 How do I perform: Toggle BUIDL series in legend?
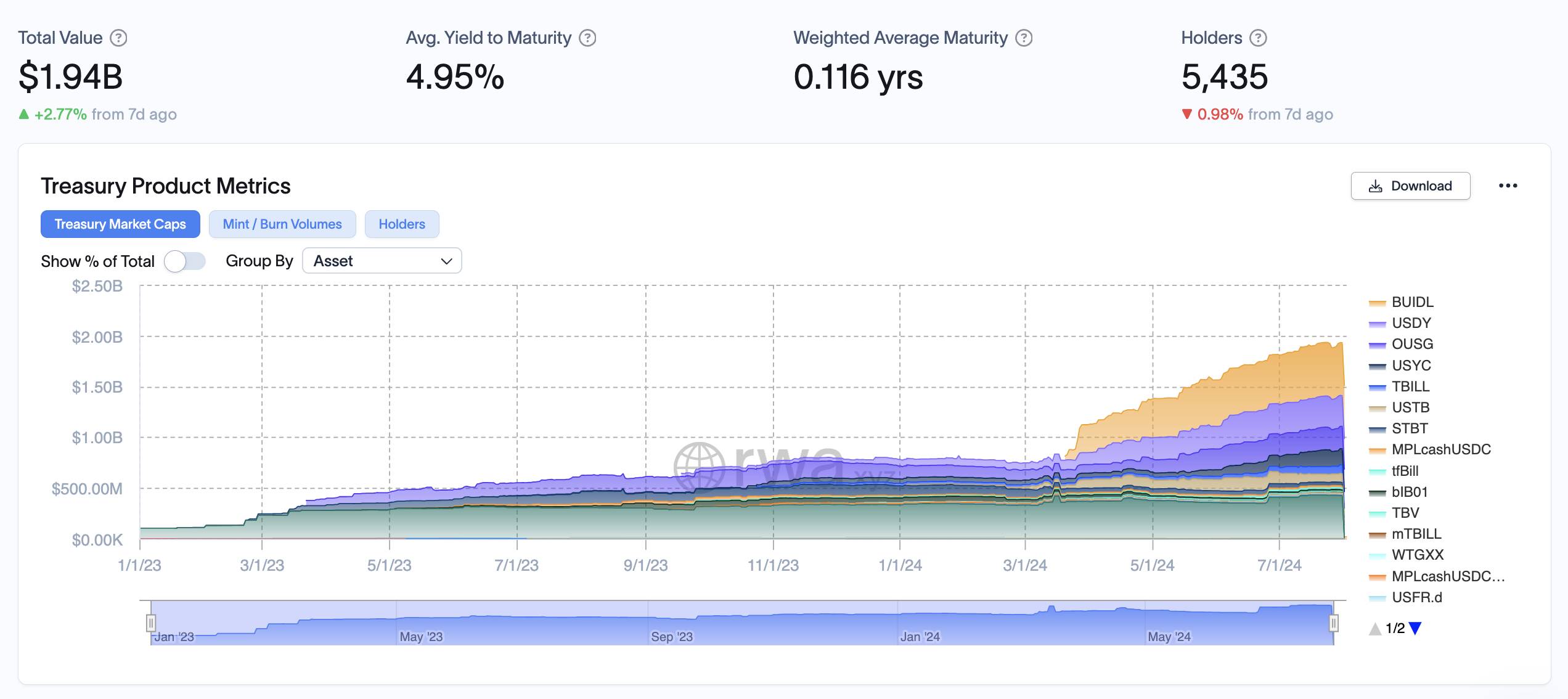(x=1412, y=302)
